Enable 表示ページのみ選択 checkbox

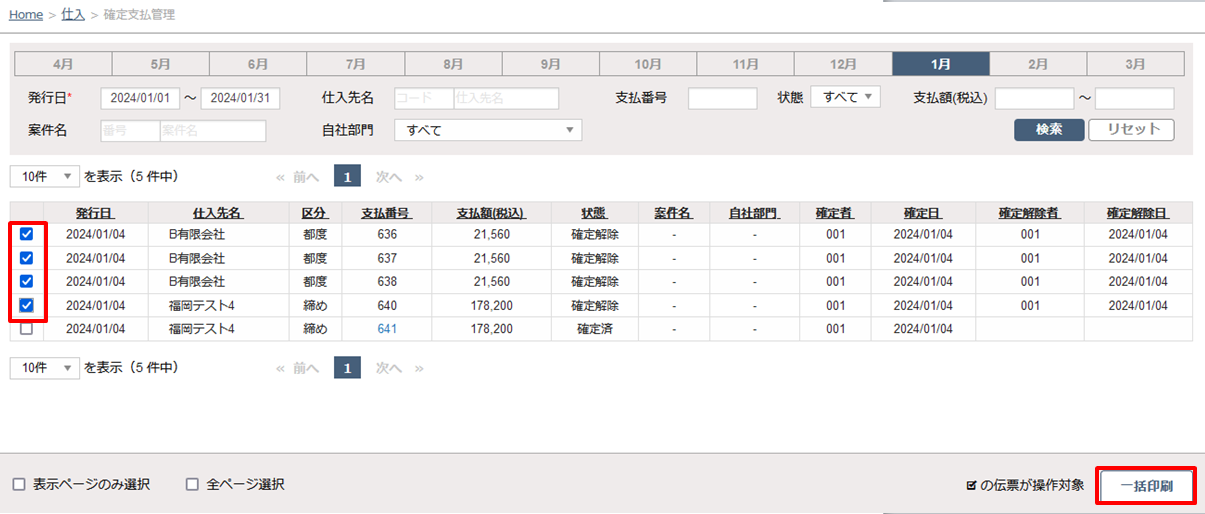click(19, 485)
